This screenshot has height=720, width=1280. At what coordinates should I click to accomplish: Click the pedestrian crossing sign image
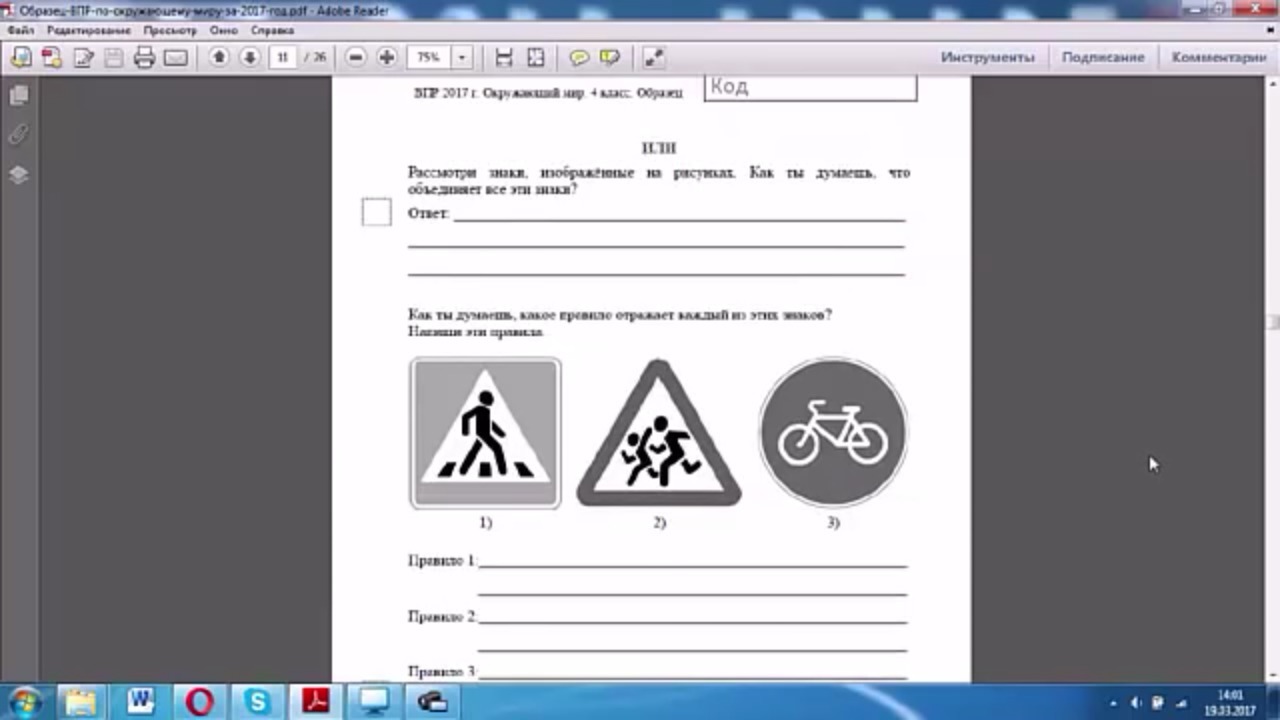click(485, 433)
